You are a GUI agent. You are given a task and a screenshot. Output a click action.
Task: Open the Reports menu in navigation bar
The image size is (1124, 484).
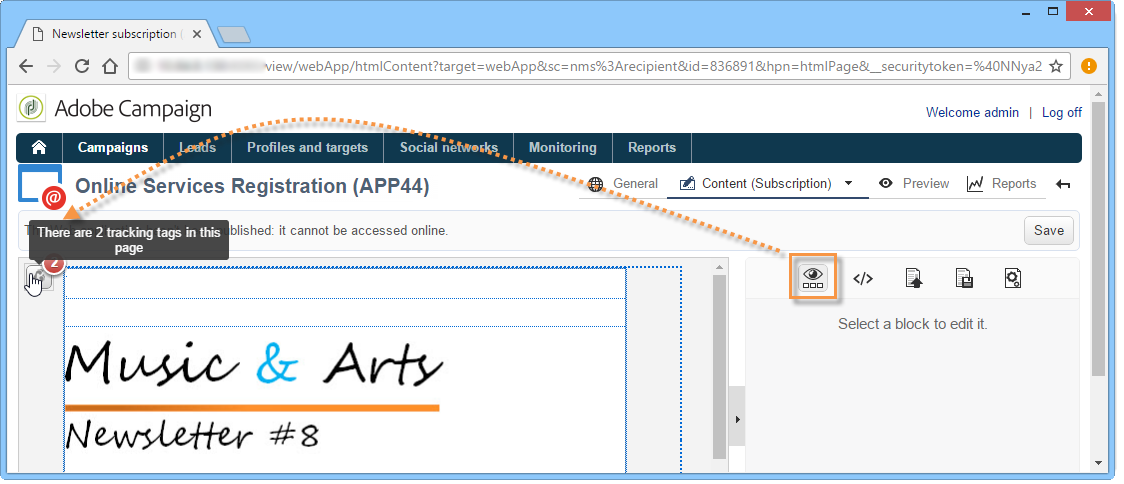(x=652, y=148)
